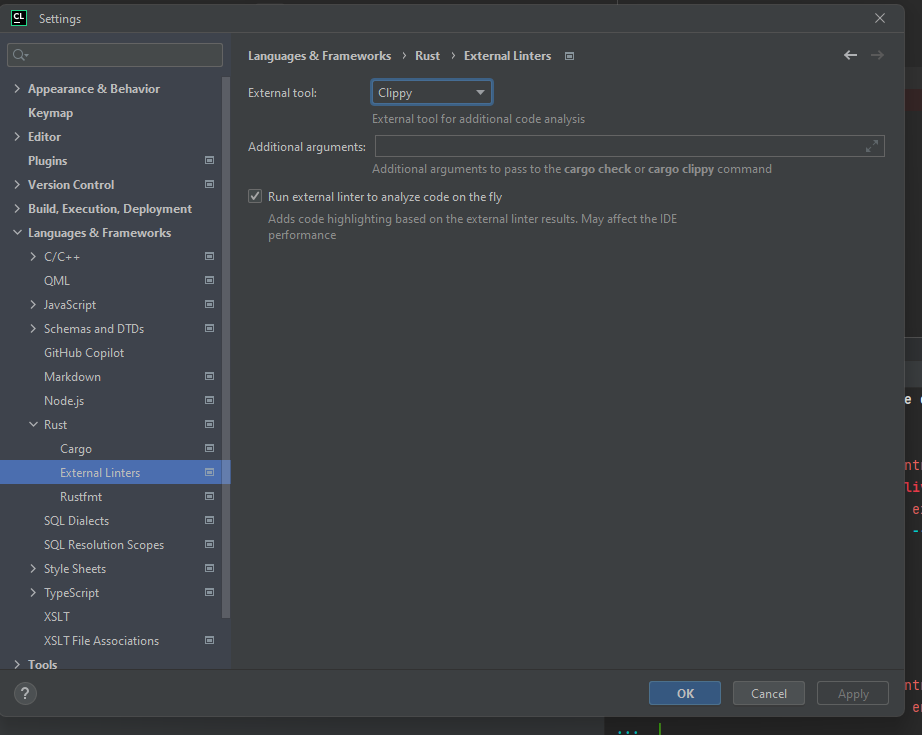Disable running external linter on the fly
922x735 pixels.
pos(254,195)
